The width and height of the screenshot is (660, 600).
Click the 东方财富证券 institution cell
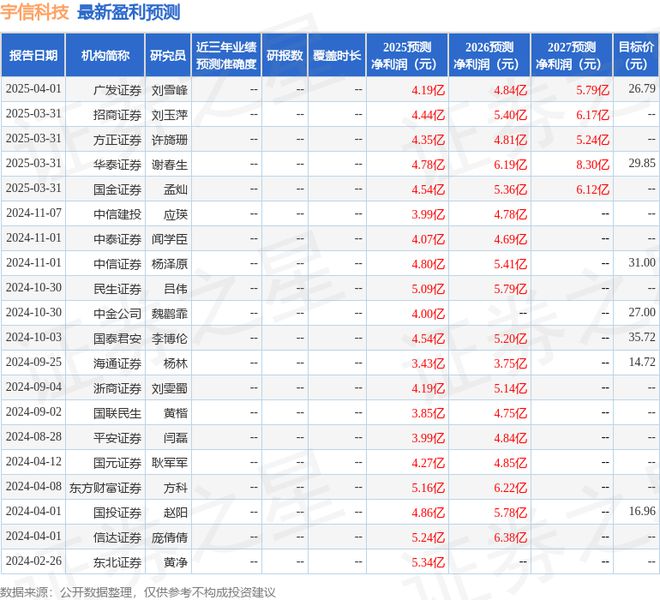(105, 488)
